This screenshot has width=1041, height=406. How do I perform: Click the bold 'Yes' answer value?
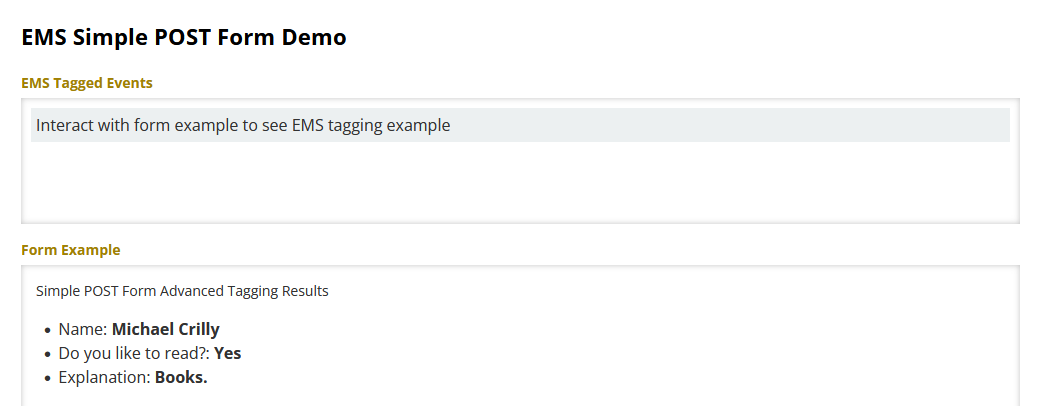(x=228, y=353)
